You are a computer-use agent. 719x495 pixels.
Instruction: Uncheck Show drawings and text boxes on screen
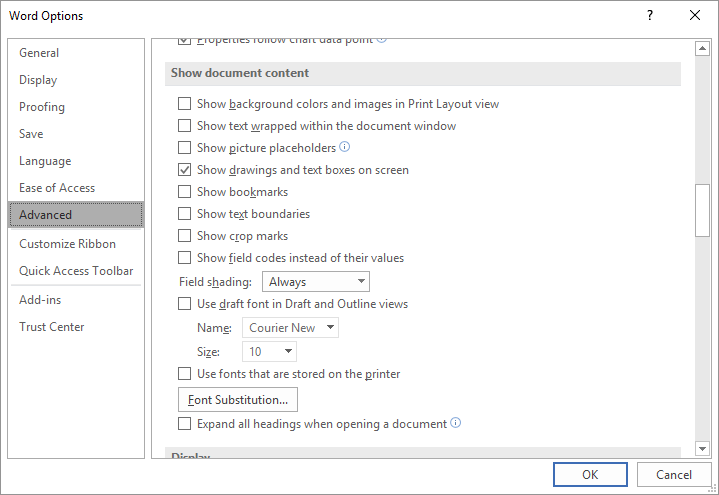pyautogui.click(x=184, y=170)
